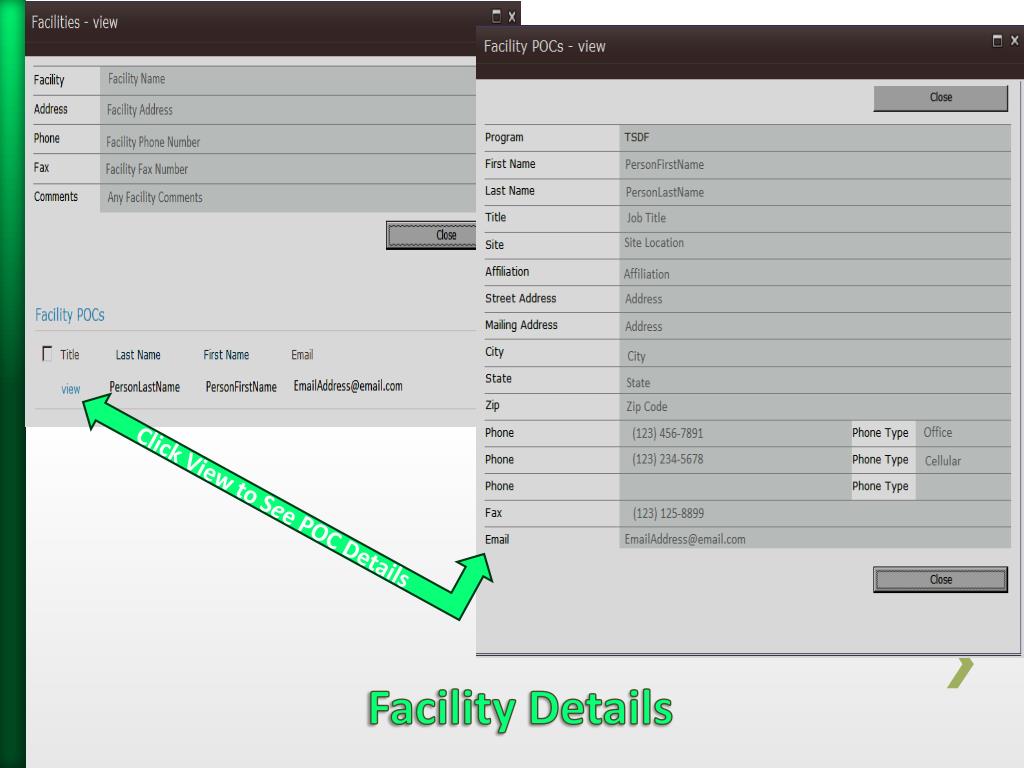This screenshot has width=1024, height=768.
Task: Click the Zip Code field
Action: tap(815, 406)
